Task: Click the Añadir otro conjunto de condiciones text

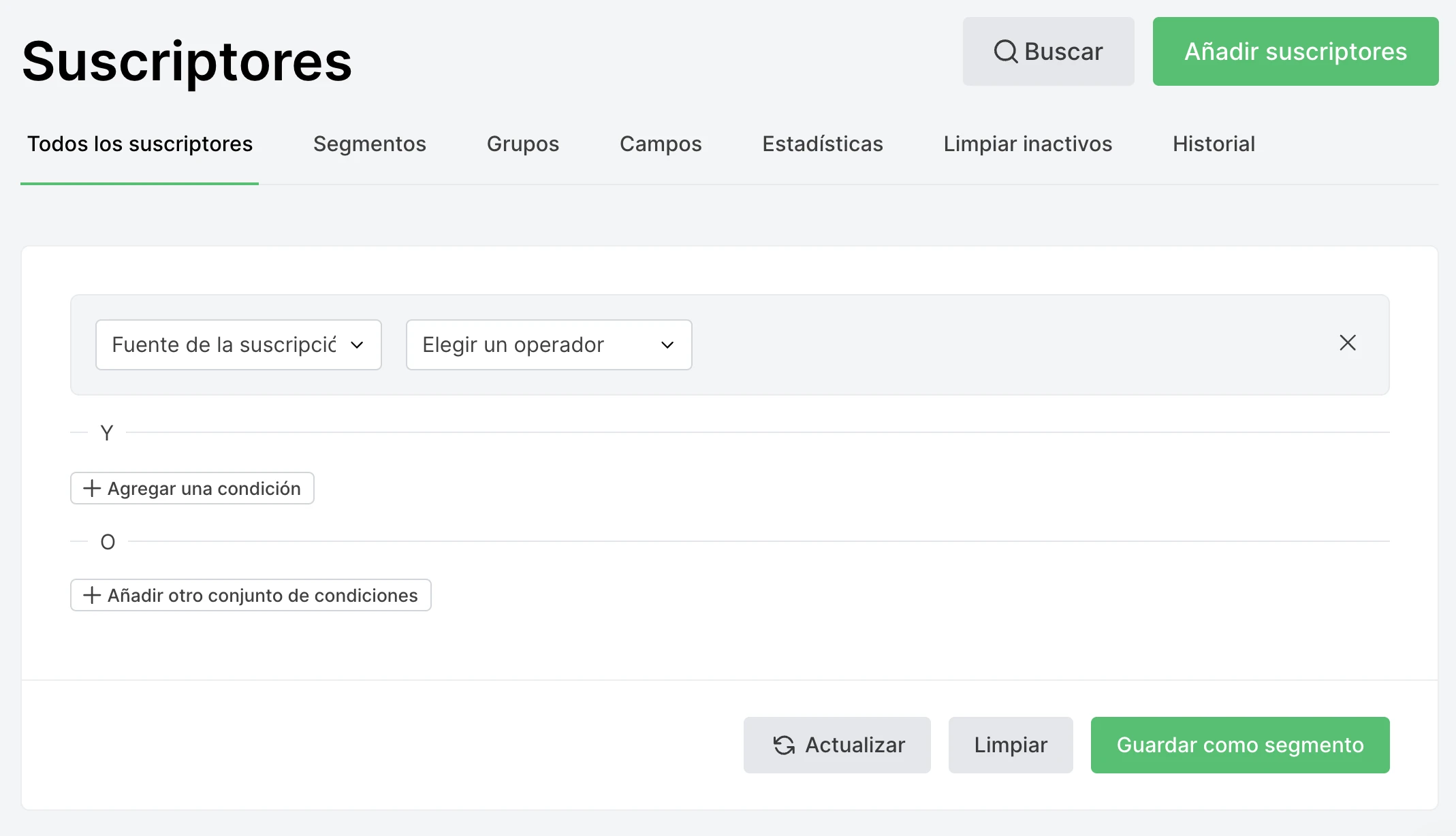Action: (x=262, y=596)
